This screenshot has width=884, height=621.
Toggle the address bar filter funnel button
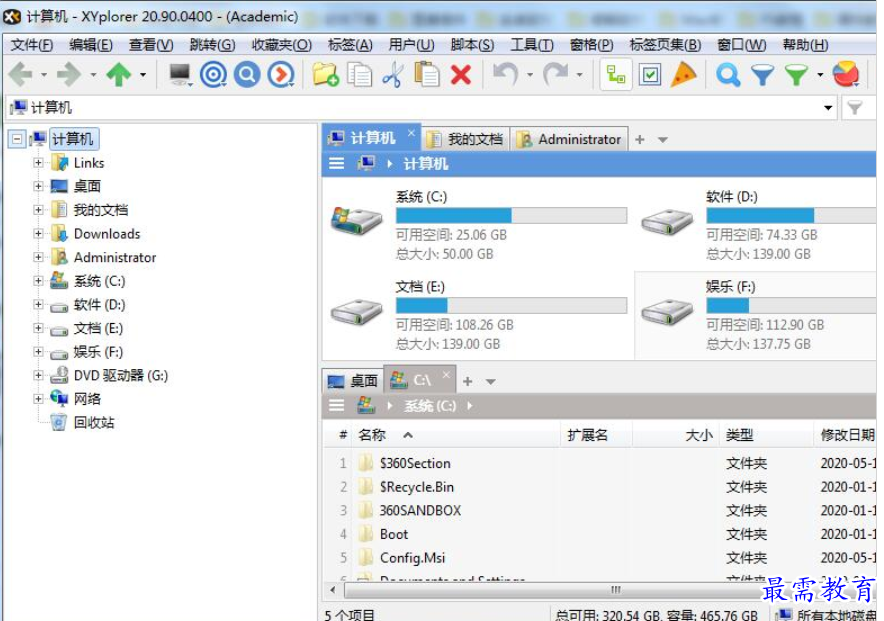(x=855, y=108)
